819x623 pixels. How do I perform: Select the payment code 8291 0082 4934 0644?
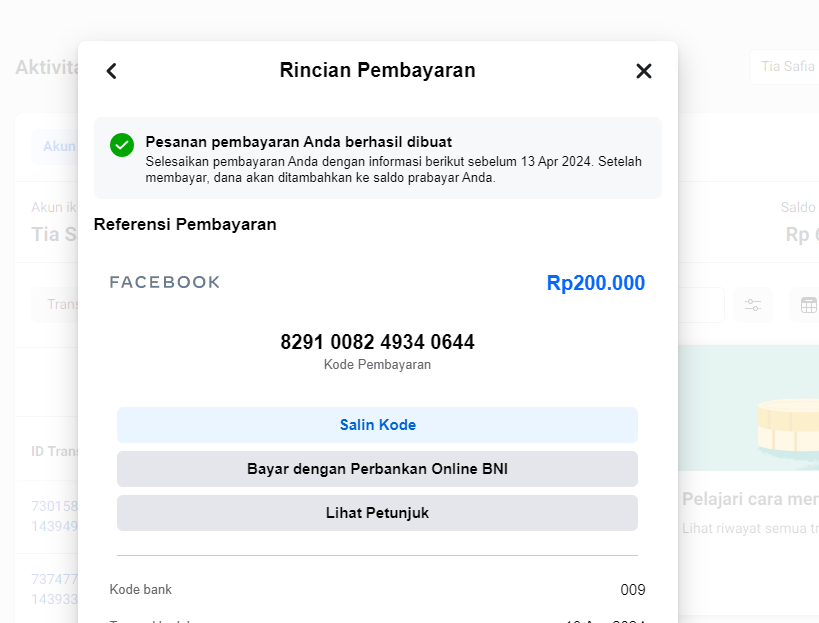tap(377, 342)
